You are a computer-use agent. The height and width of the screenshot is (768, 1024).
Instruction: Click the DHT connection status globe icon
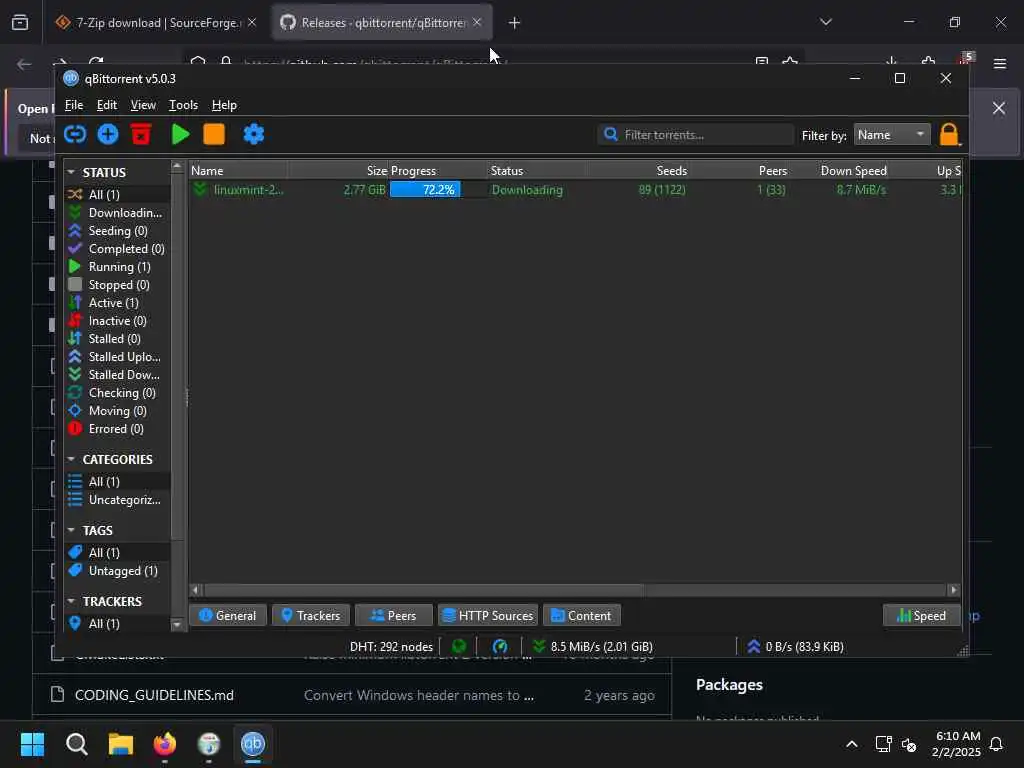tap(459, 647)
